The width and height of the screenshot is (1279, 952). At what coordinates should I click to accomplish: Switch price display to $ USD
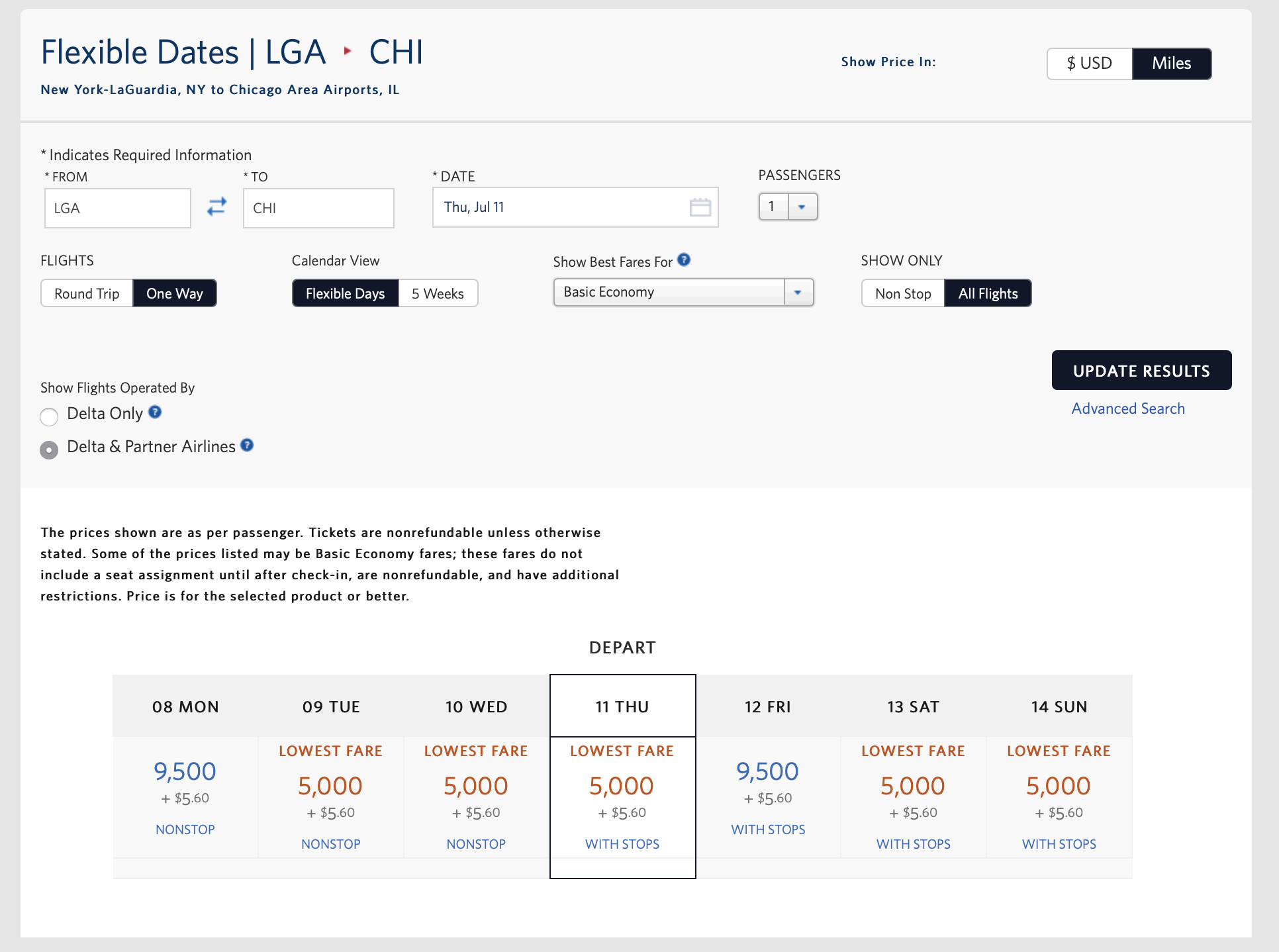(x=1090, y=64)
